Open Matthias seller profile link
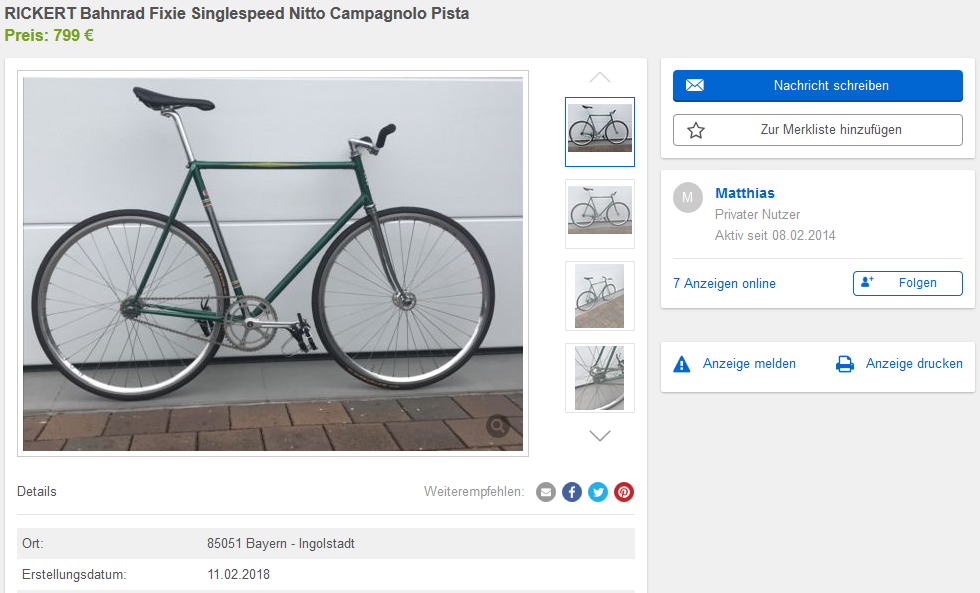The width and height of the screenshot is (980, 593). tap(745, 193)
